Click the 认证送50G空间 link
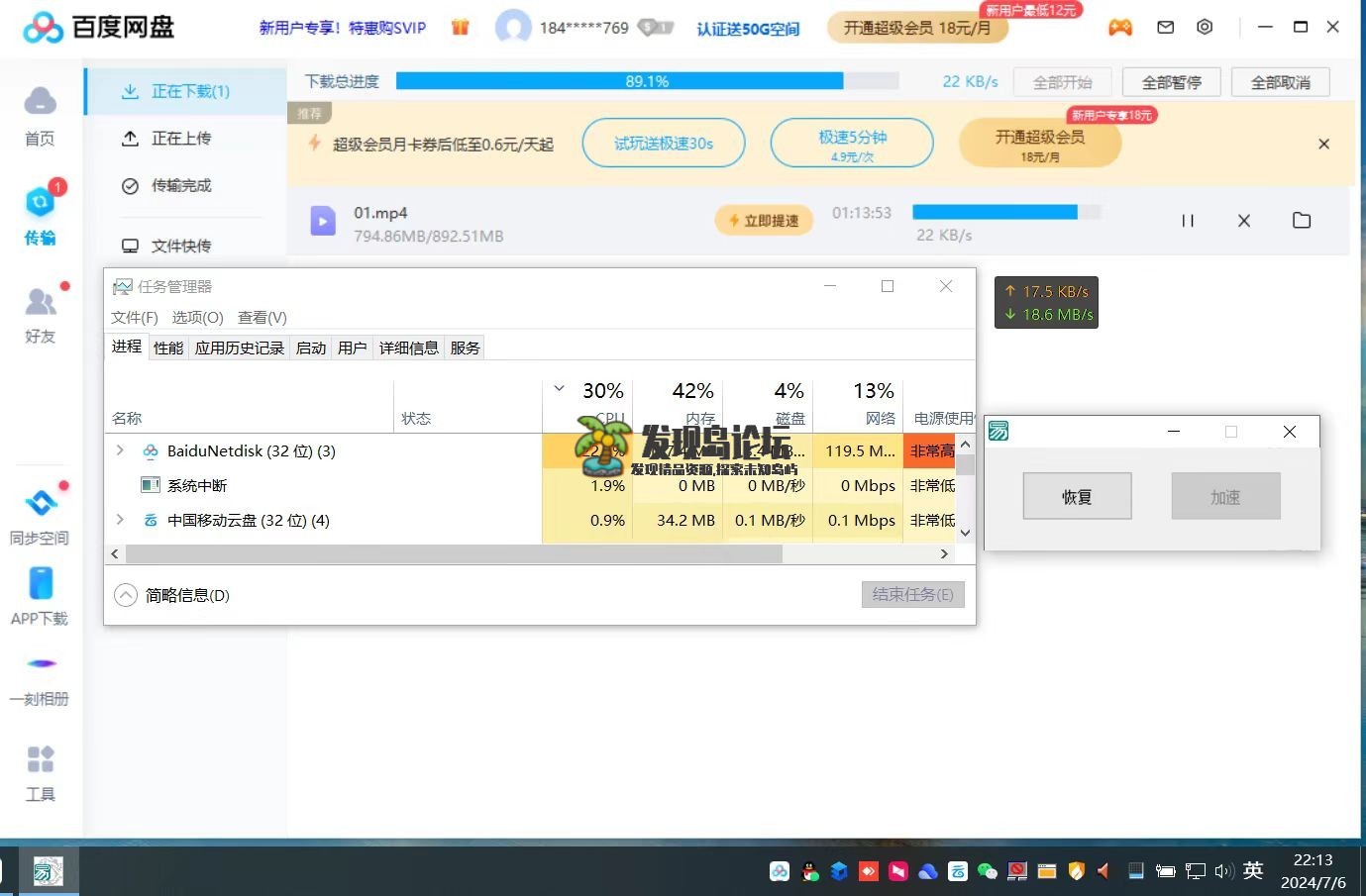This screenshot has height=896, width=1366. point(748,29)
